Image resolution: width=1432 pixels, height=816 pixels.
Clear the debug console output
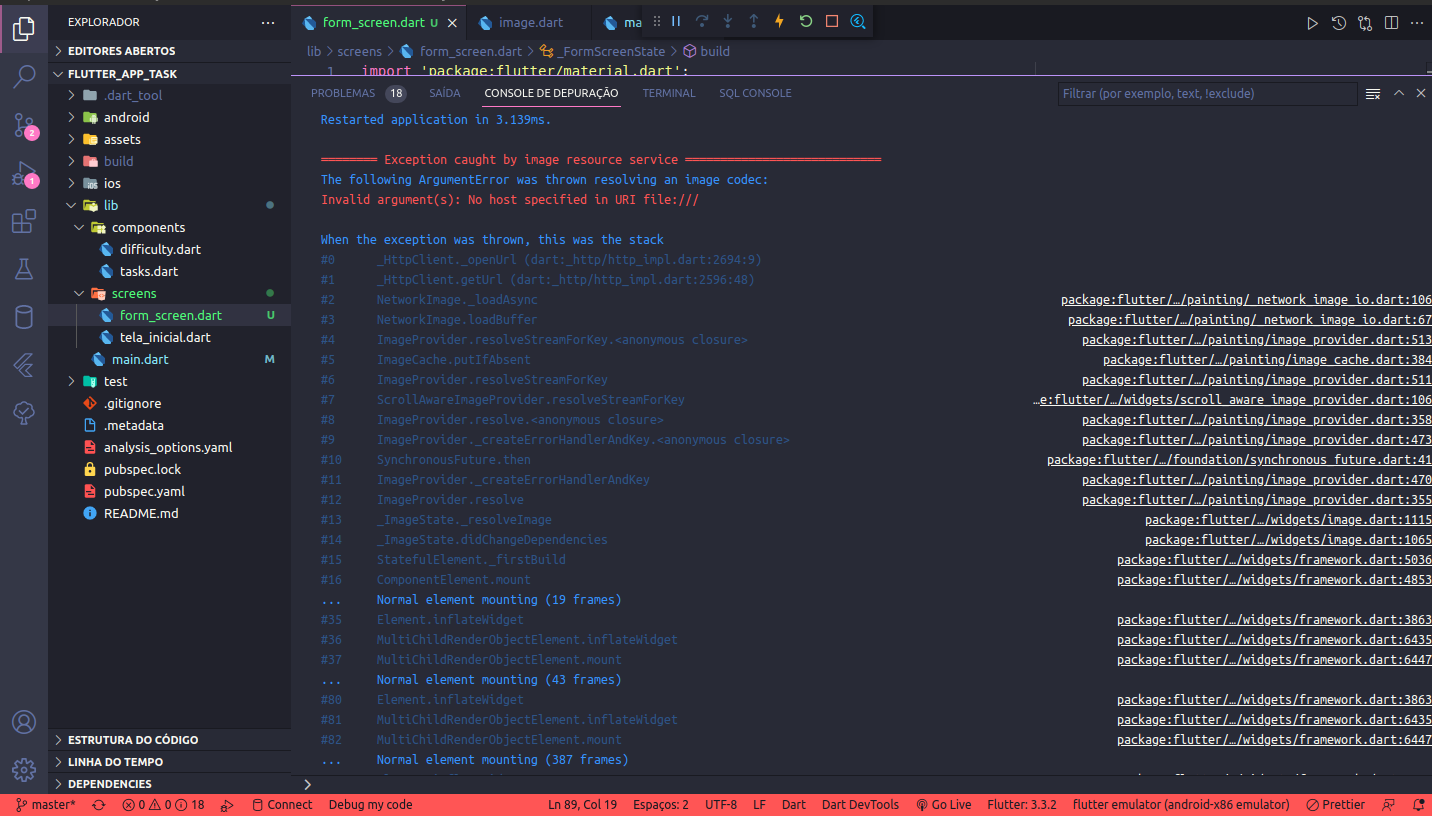click(x=1373, y=93)
